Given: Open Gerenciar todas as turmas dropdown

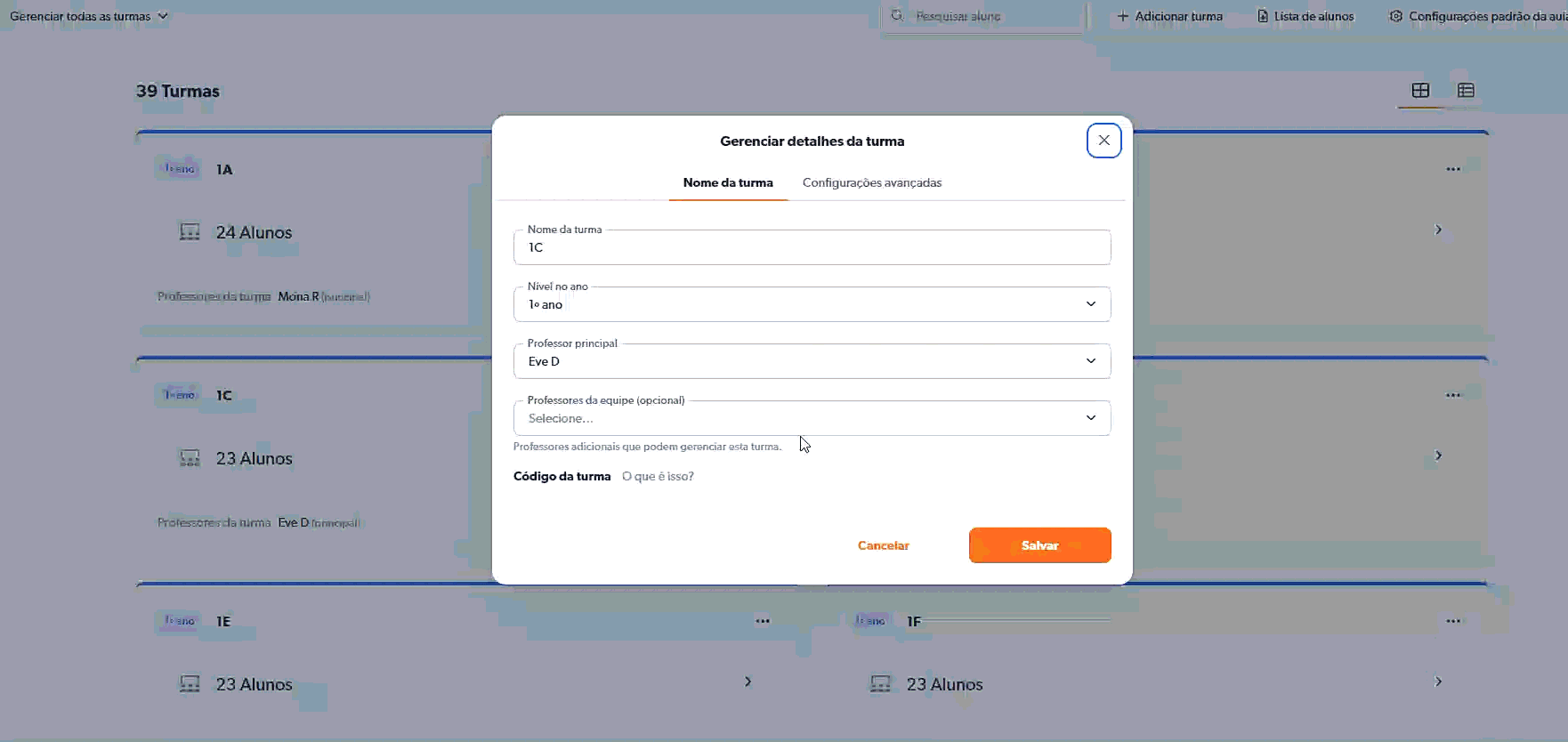Looking at the screenshot, I should (x=88, y=16).
